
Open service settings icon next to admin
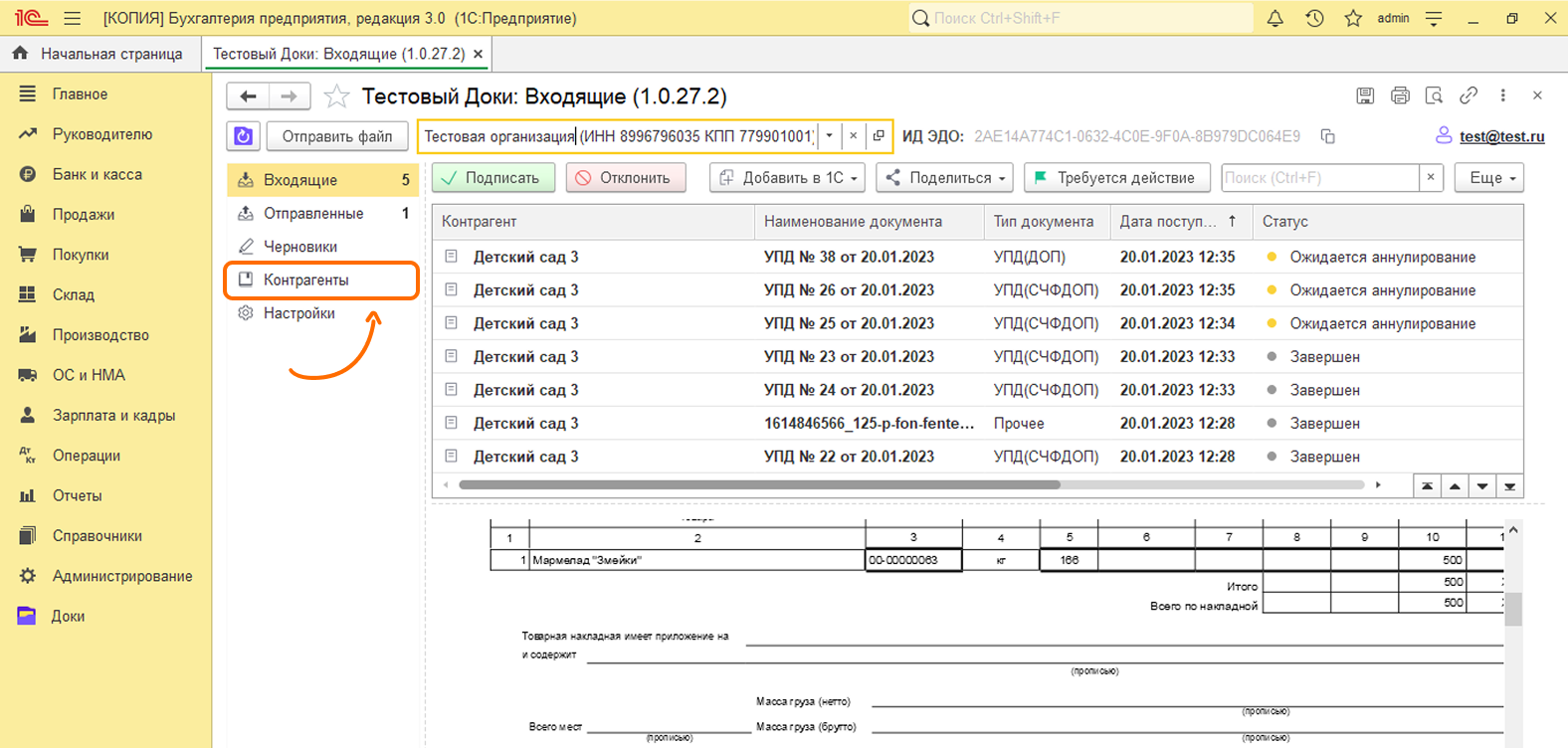1434,18
